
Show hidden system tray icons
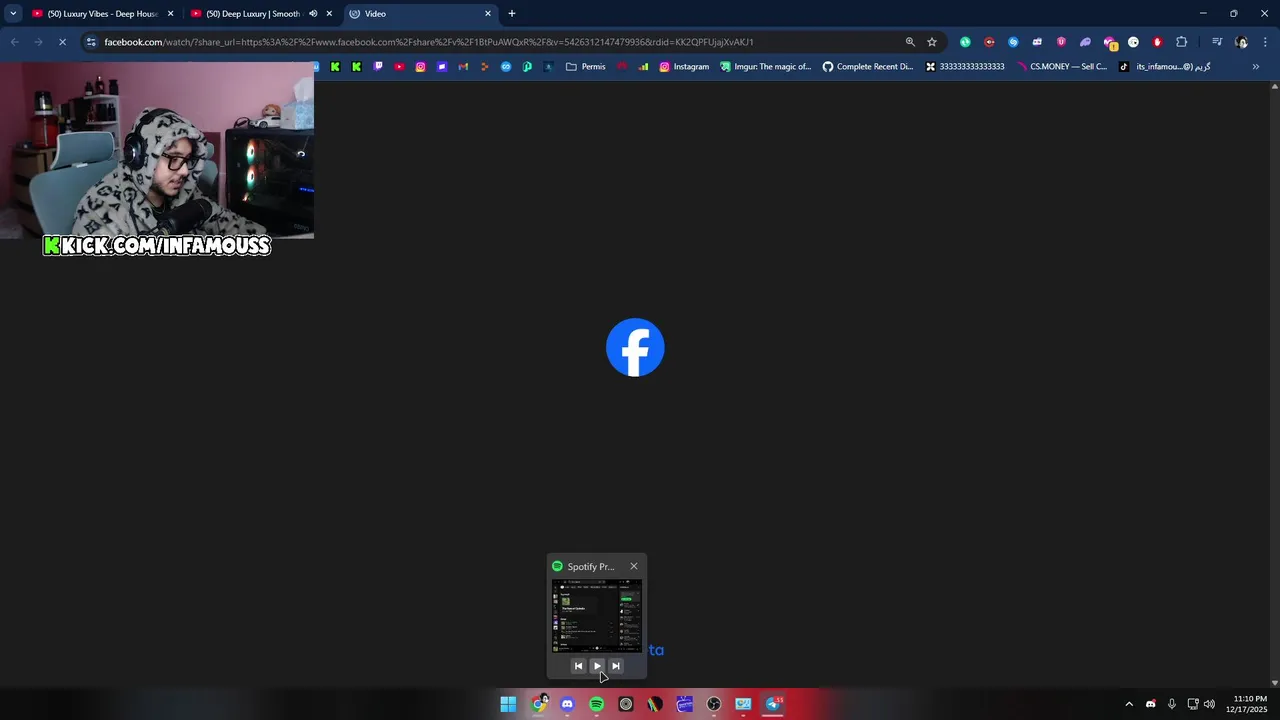[x=1129, y=704]
